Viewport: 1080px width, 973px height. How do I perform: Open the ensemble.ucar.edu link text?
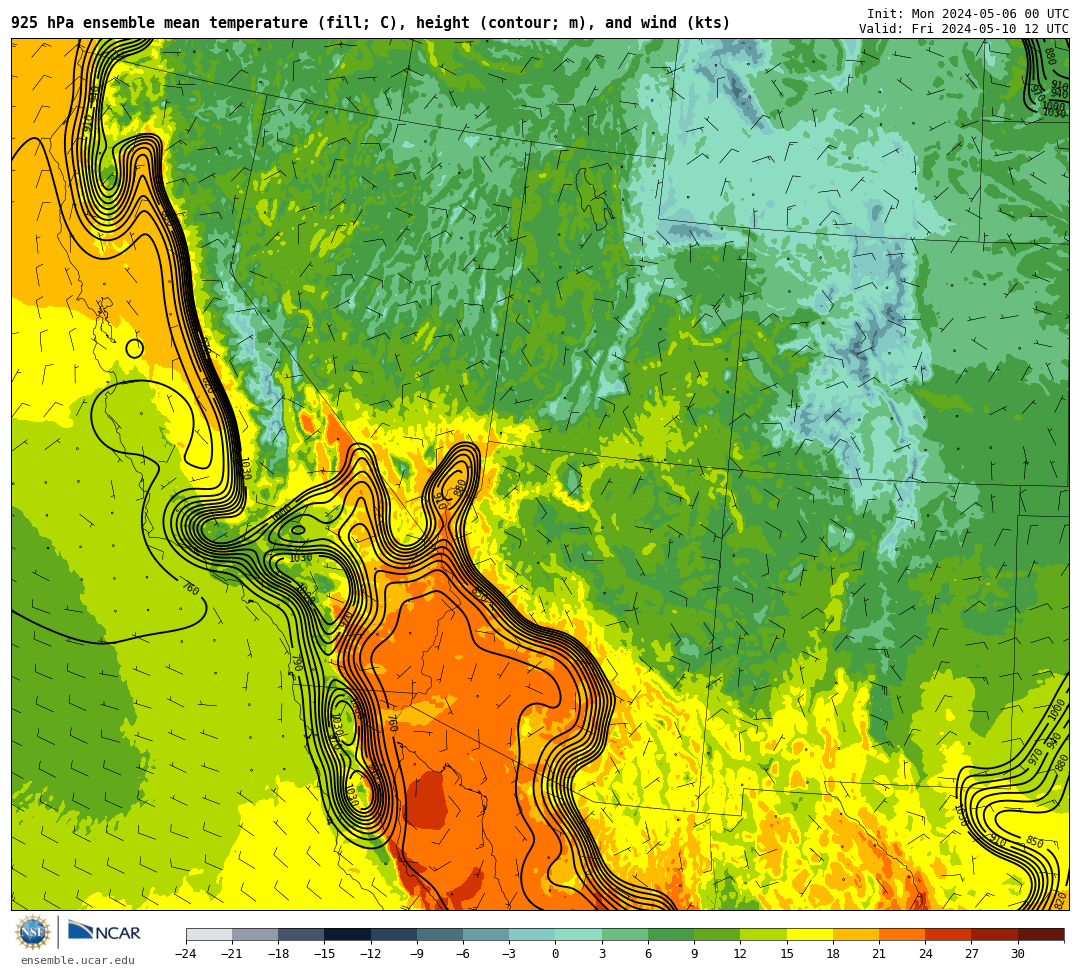click(78, 960)
